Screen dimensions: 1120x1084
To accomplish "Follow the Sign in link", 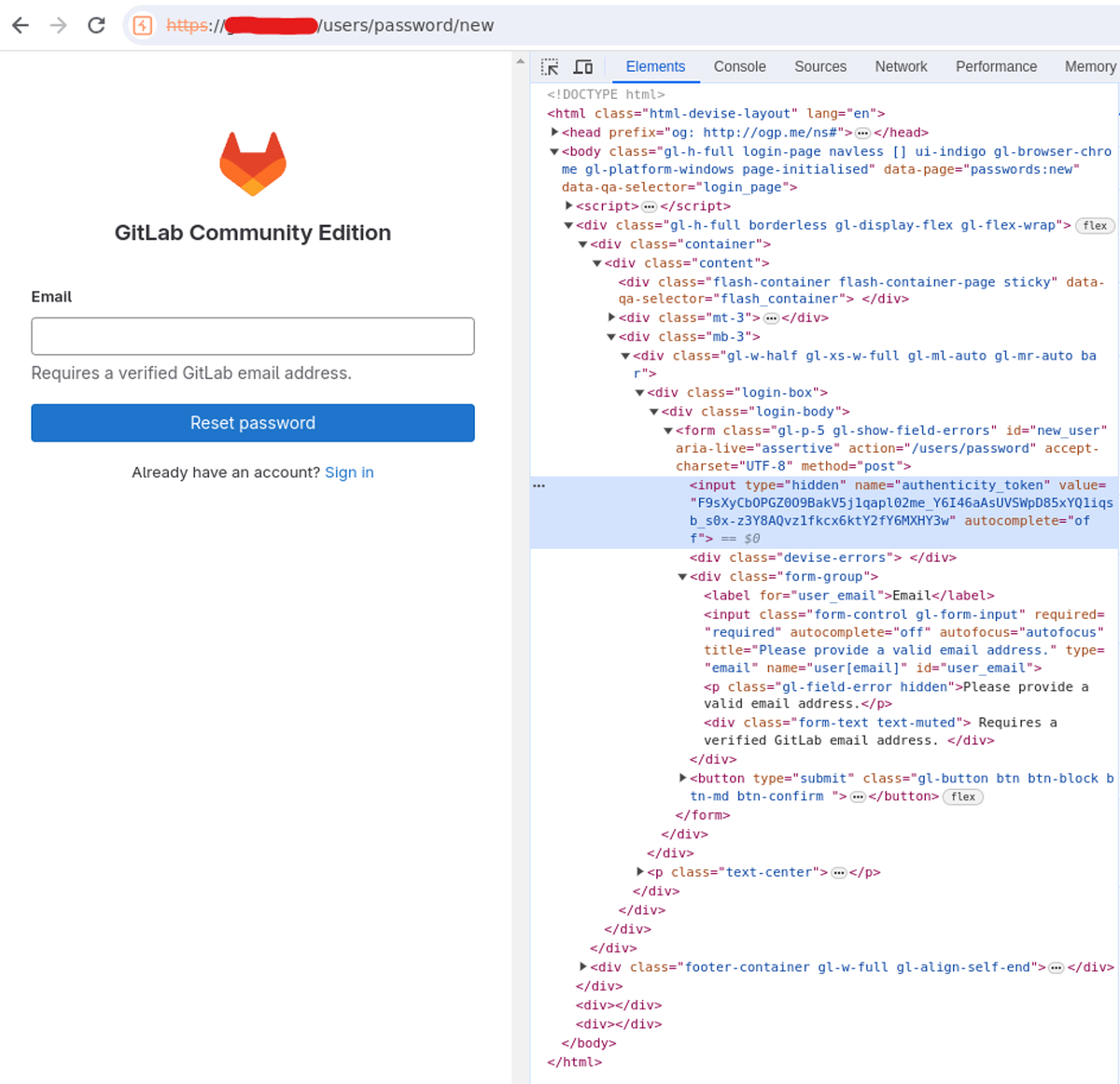I will coord(349,472).
